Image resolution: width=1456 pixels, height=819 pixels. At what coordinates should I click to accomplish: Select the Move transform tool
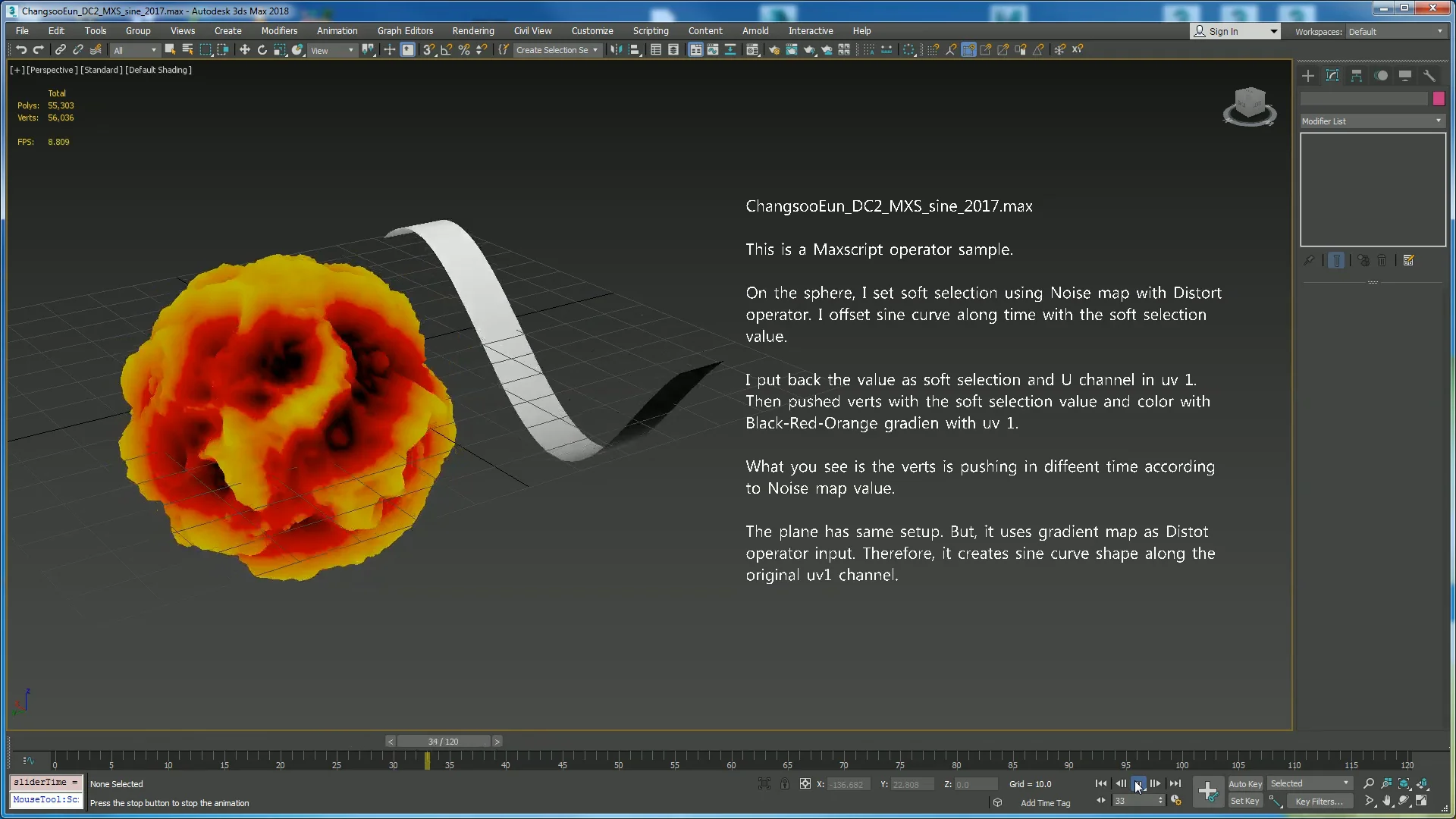tap(244, 50)
